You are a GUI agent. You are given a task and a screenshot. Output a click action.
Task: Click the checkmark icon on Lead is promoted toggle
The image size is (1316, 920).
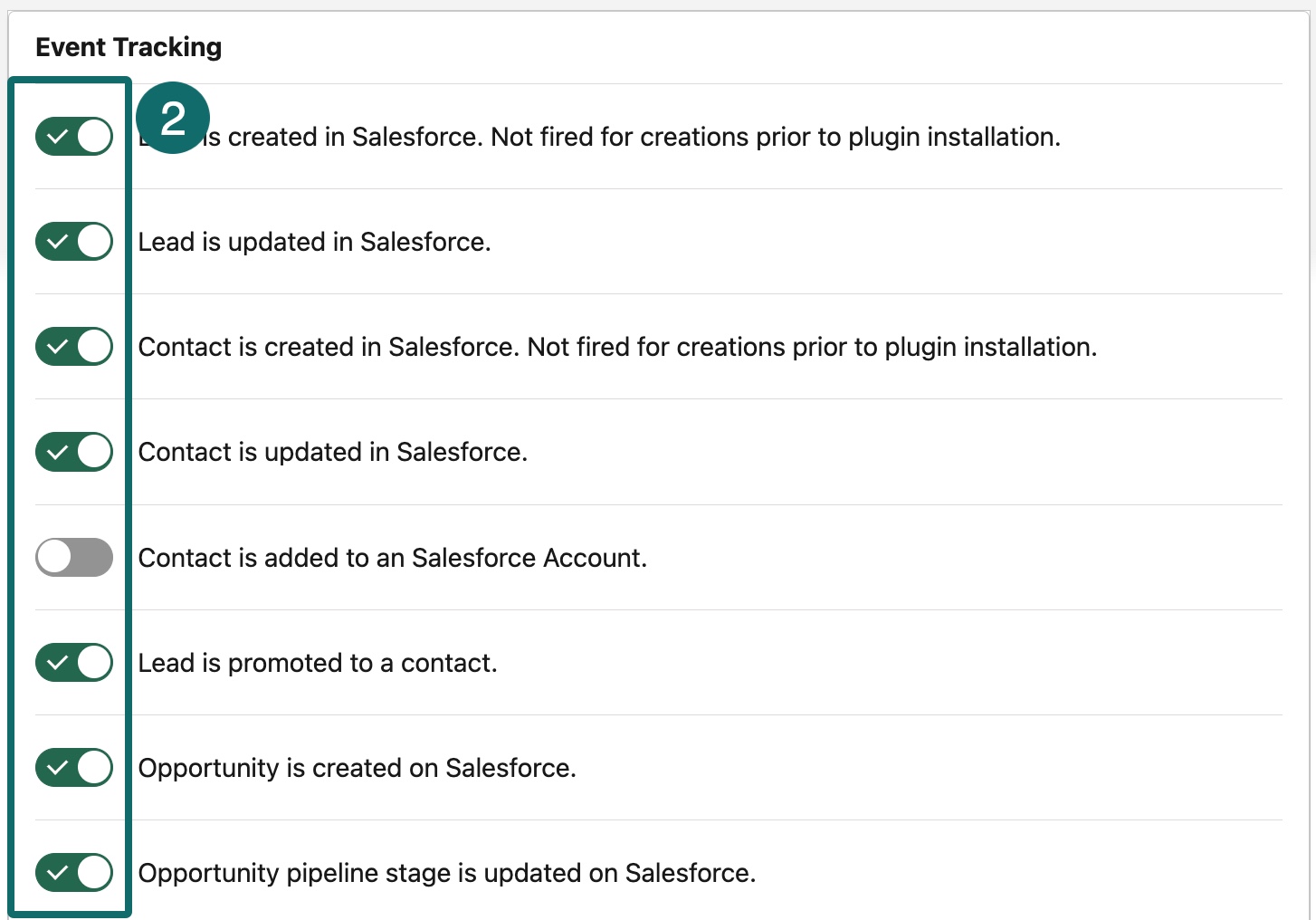pyautogui.click(x=57, y=662)
